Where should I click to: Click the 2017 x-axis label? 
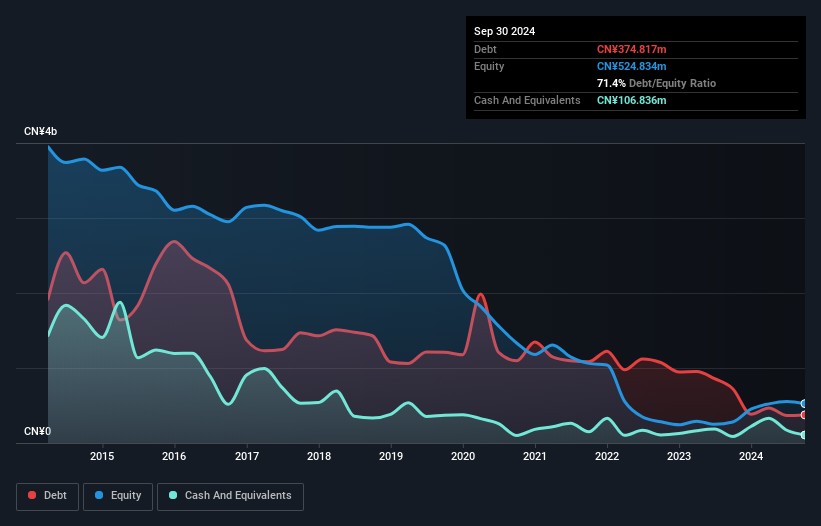pos(247,456)
